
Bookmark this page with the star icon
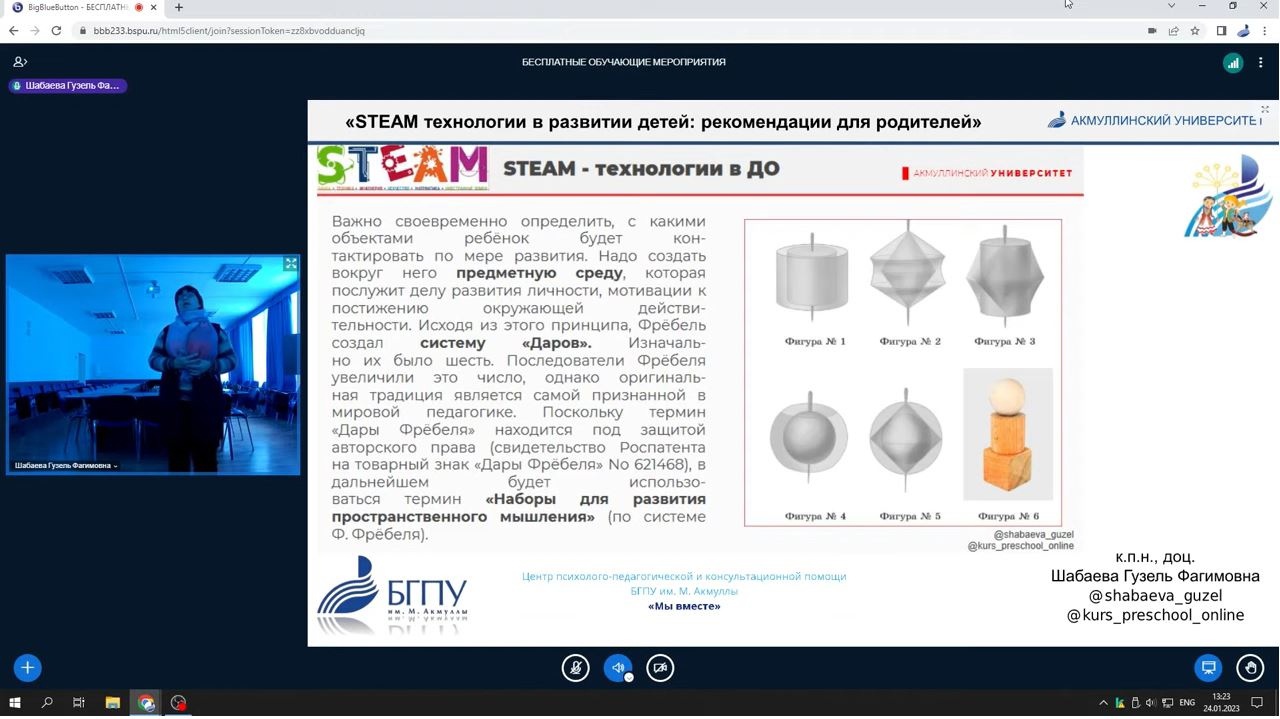(1195, 31)
